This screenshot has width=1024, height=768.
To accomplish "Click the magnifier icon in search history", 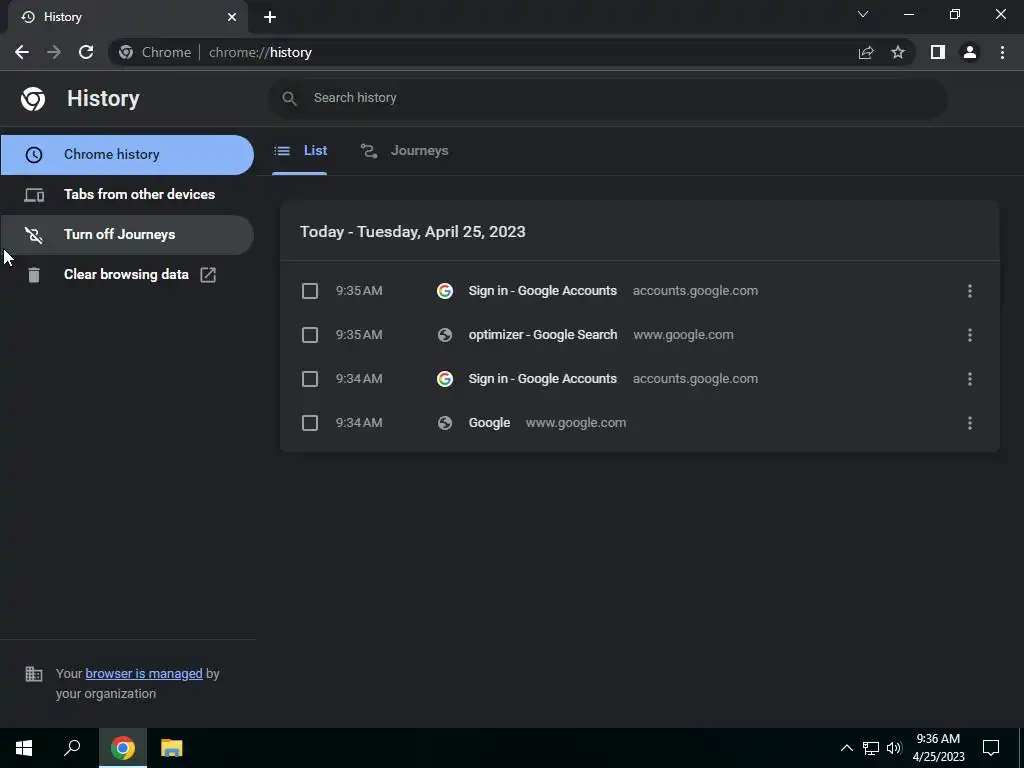I will [x=289, y=98].
